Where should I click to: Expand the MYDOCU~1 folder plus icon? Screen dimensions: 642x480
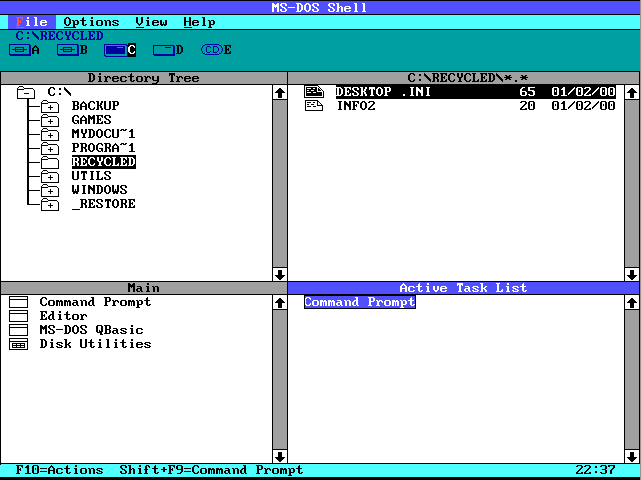[x=50, y=134]
